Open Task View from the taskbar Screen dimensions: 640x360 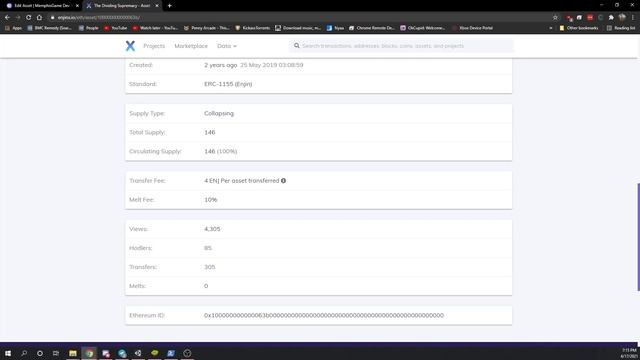tap(56, 353)
